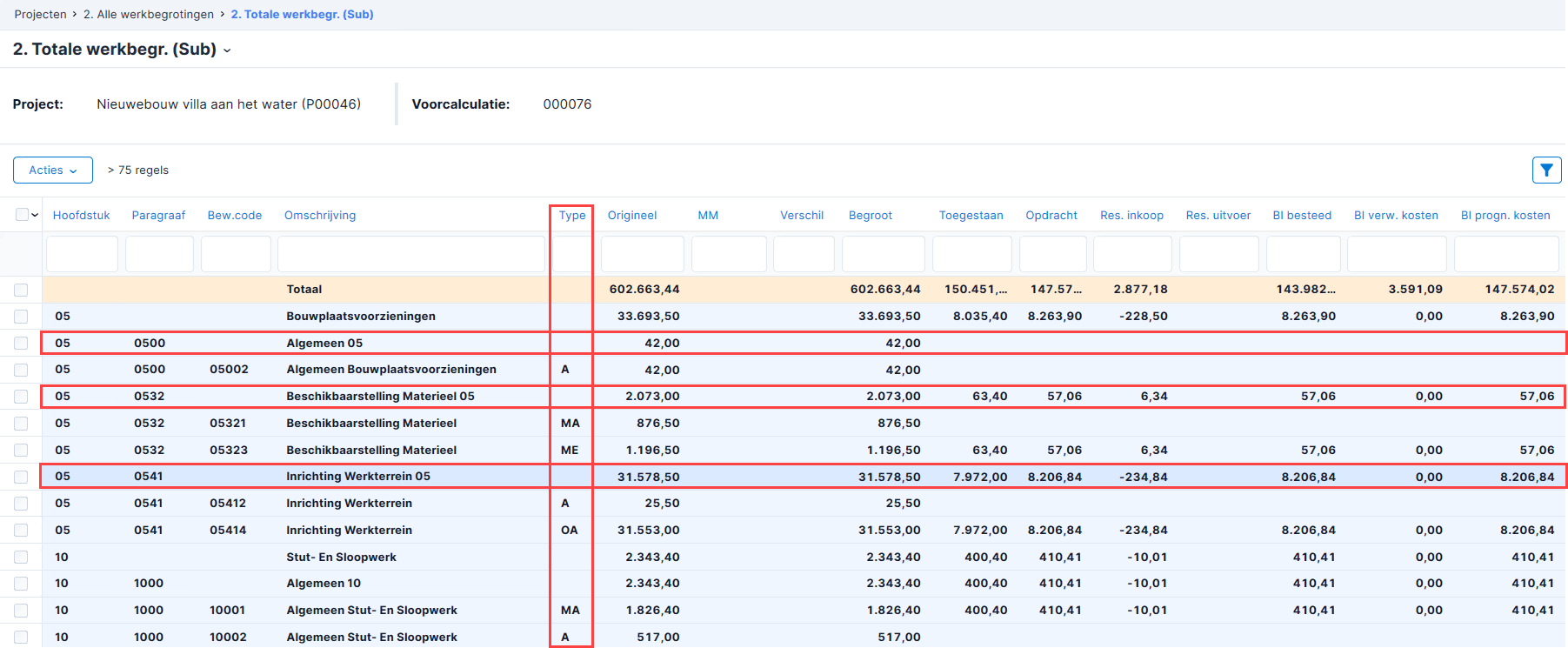The width and height of the screenshot is (1568, 648).
Task: Expand the Acties dropdown button
Action: pos(53,170)
